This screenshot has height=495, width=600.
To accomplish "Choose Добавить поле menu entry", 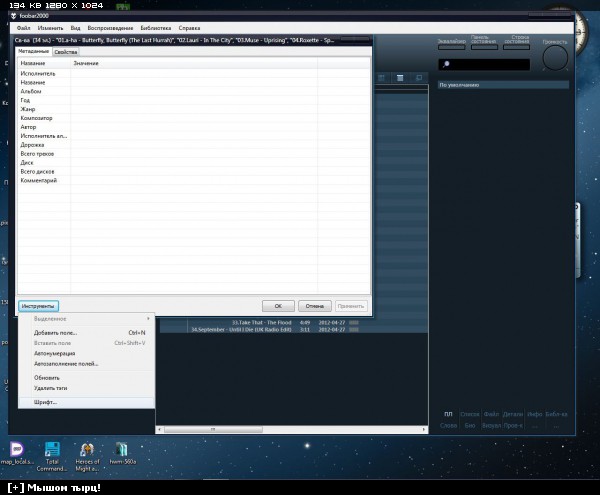I will click(86, 333).
